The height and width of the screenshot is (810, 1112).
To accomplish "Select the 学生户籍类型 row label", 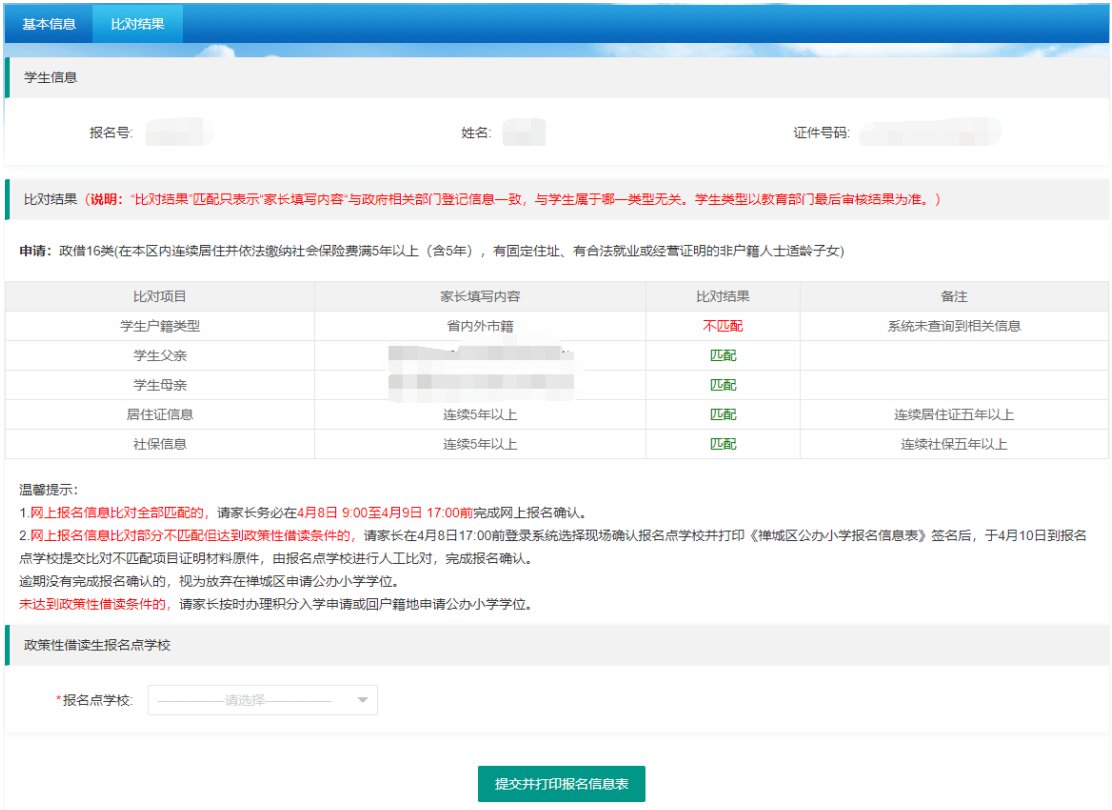I will point(160,326).
